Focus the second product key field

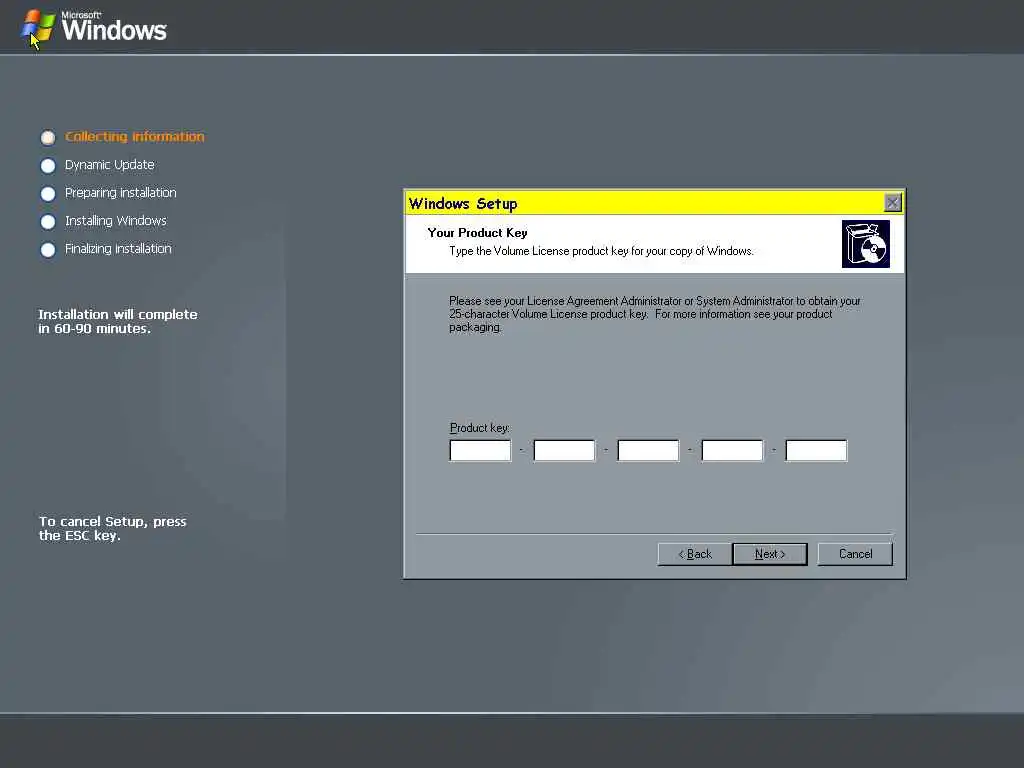pyautogui.click(x=564, y=451)
